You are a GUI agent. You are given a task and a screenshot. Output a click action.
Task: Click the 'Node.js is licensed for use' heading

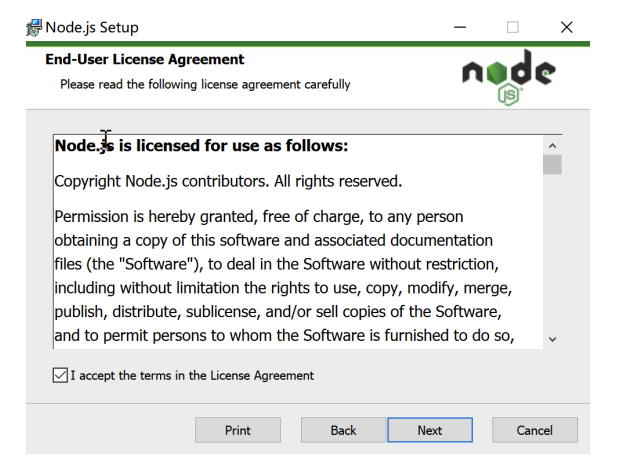click(x=201, y=146)
